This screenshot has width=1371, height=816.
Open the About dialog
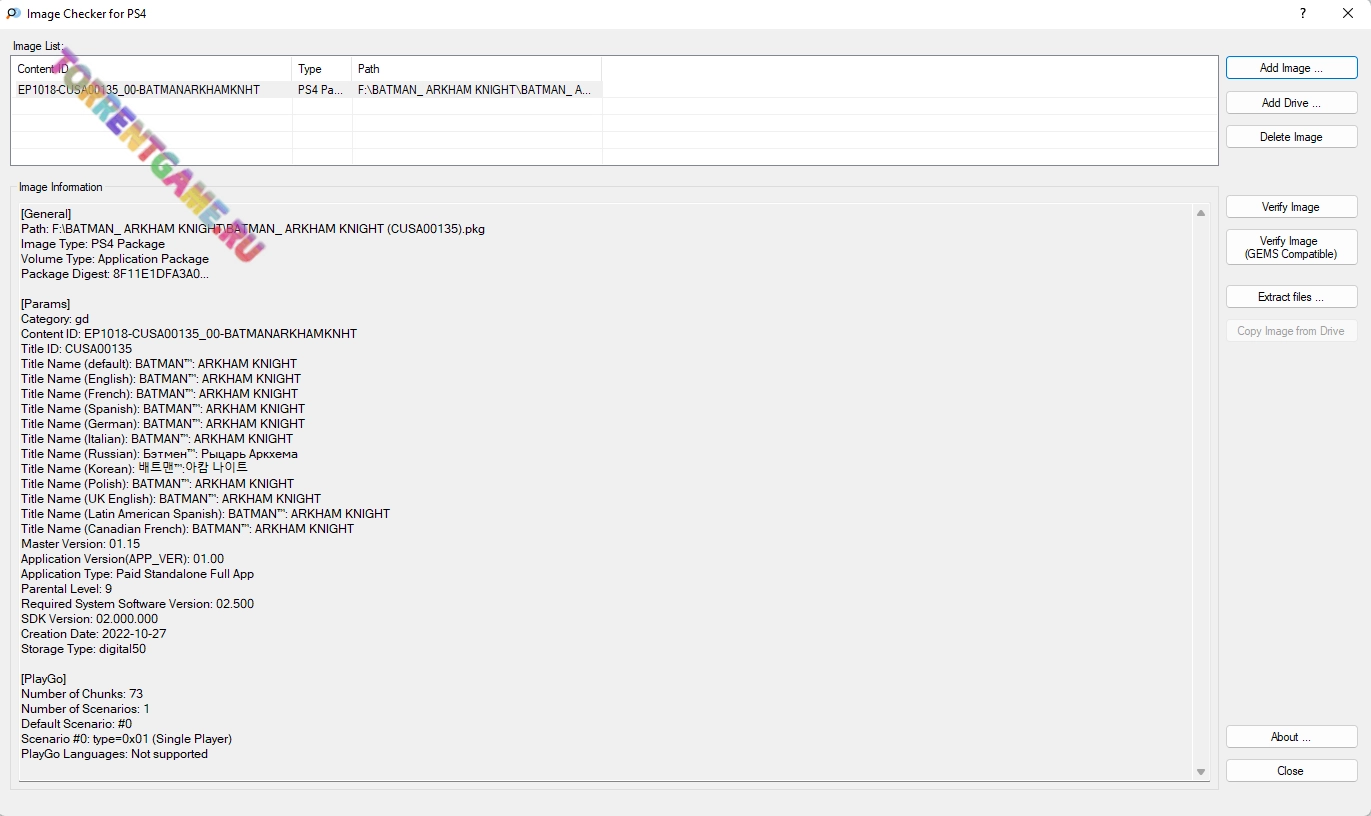[1291, 737]
